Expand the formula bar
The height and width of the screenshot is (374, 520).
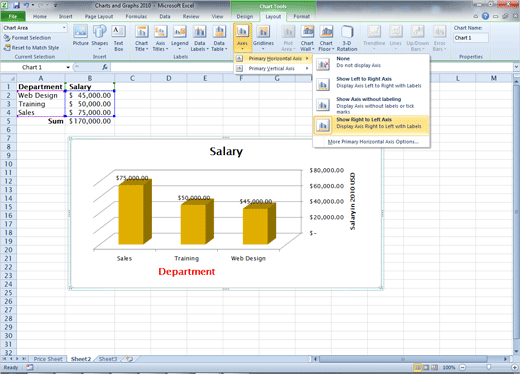(x=516, y=67)
